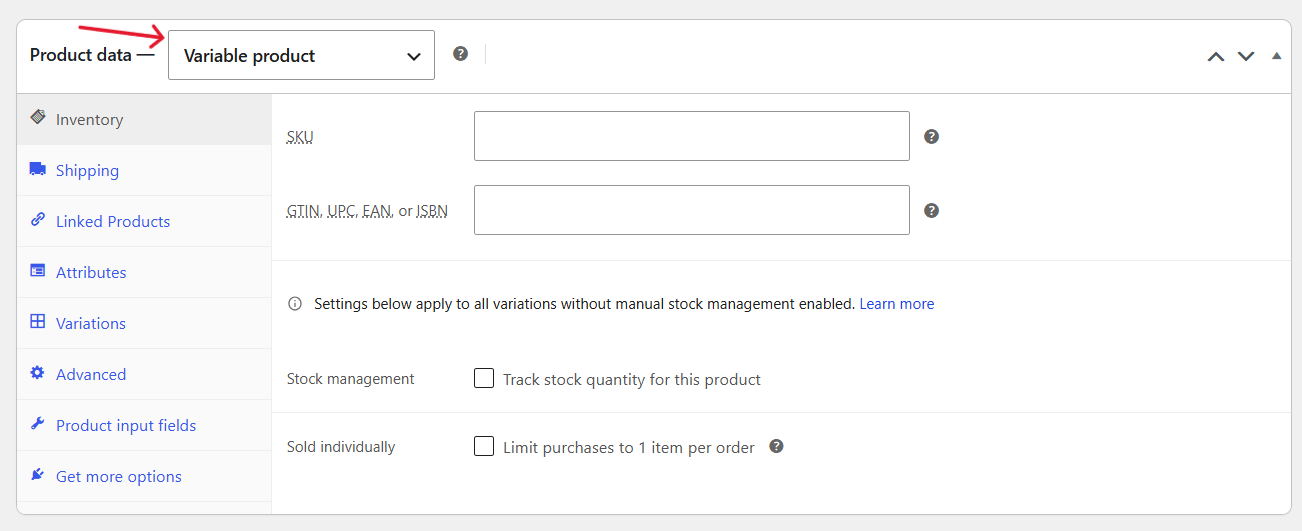Screen dimensions: 1302x531
Task: Open the Linked Products tab
Action: pos(144,221)
